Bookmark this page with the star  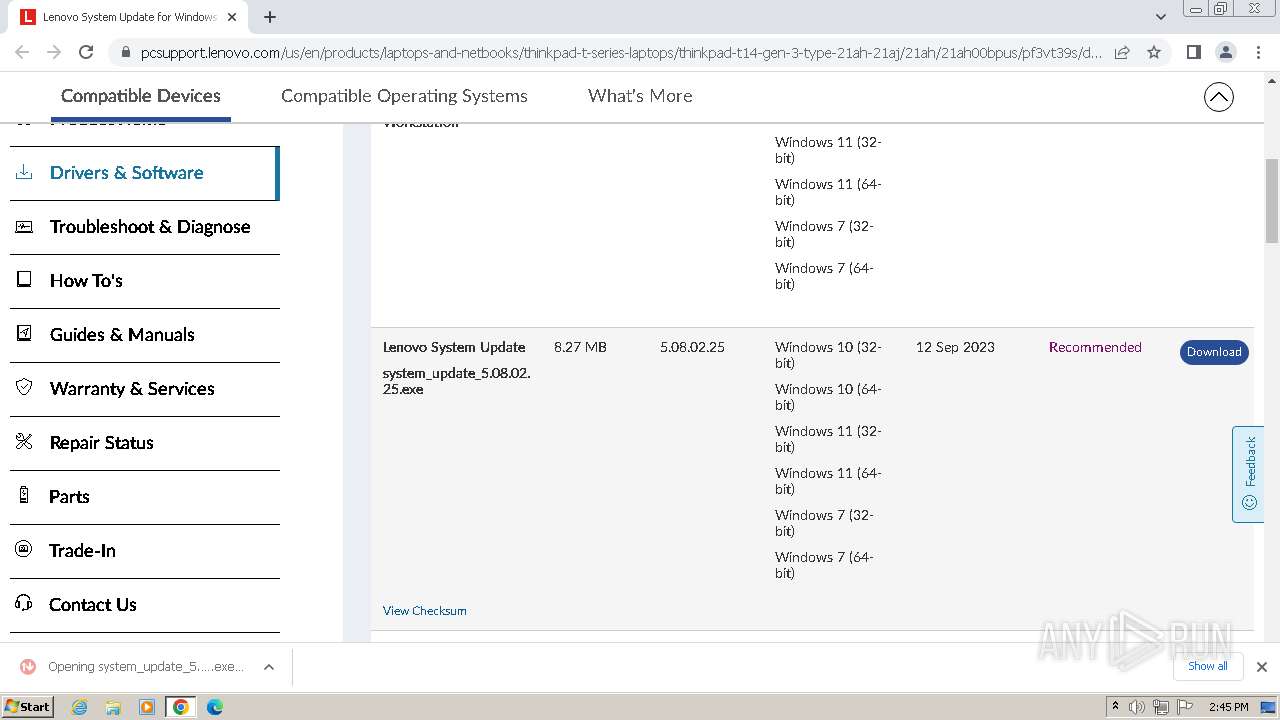[x=1154, y=52]
